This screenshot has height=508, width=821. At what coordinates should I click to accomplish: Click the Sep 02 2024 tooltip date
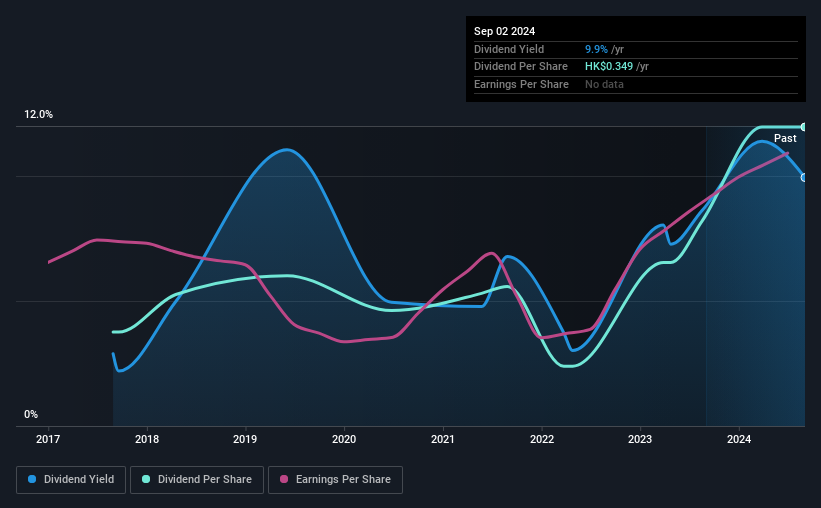504,31
